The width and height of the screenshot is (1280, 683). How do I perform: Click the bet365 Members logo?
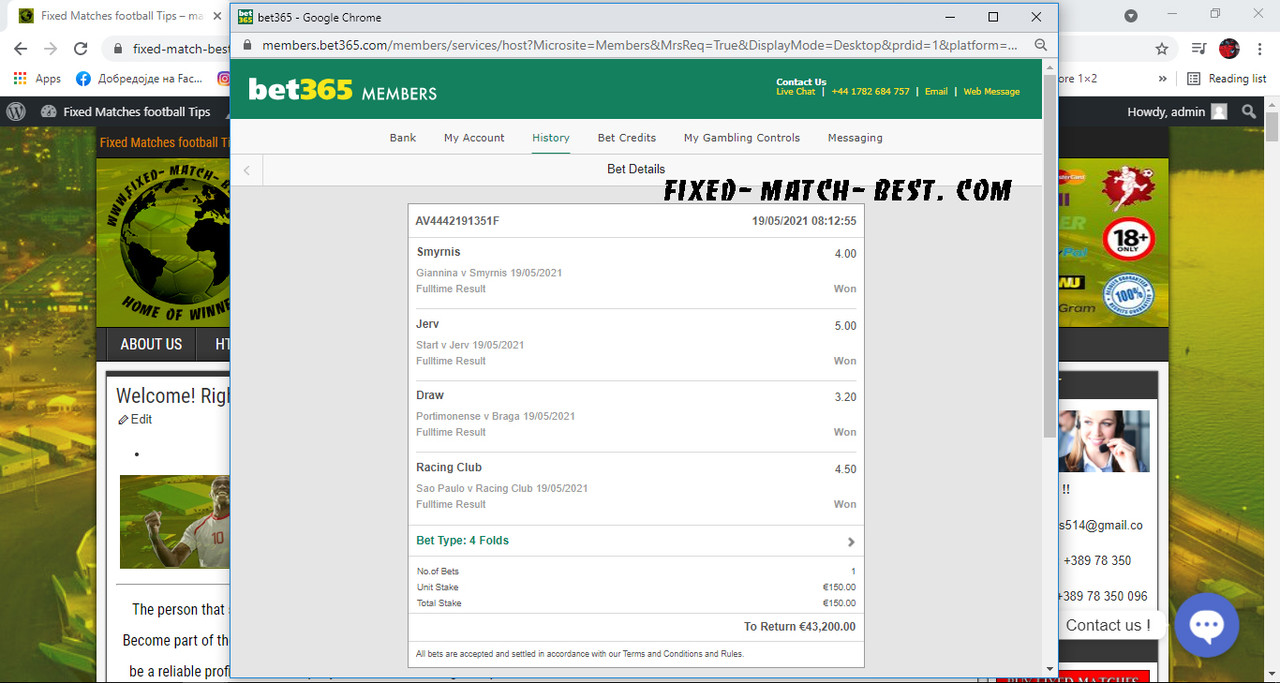(342, 90)
